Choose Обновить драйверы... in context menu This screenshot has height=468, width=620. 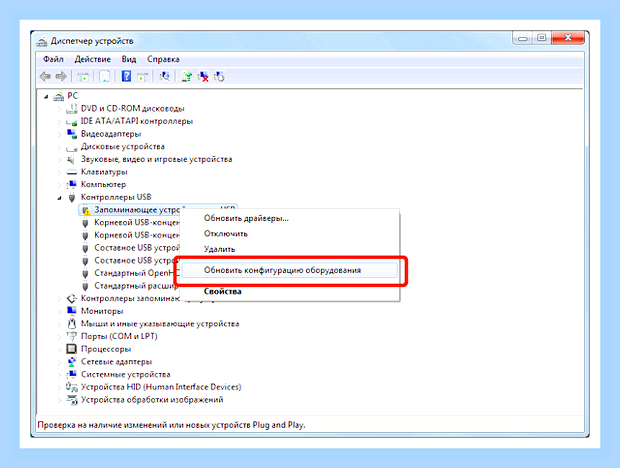pyautogui.click(x=289, y=218)
